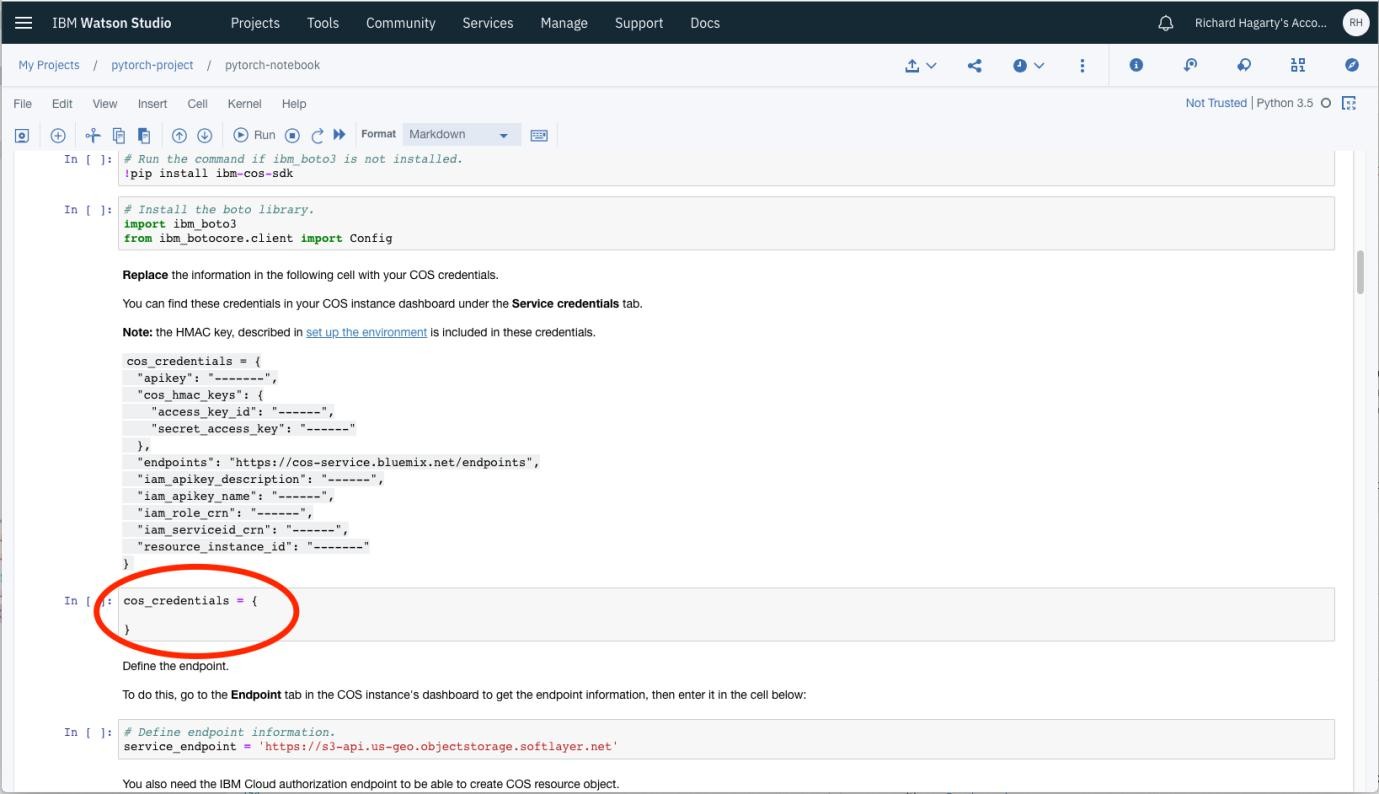Open the three-dot overflow menu
1379x794 pixels.
click(x=1082, y=64)
